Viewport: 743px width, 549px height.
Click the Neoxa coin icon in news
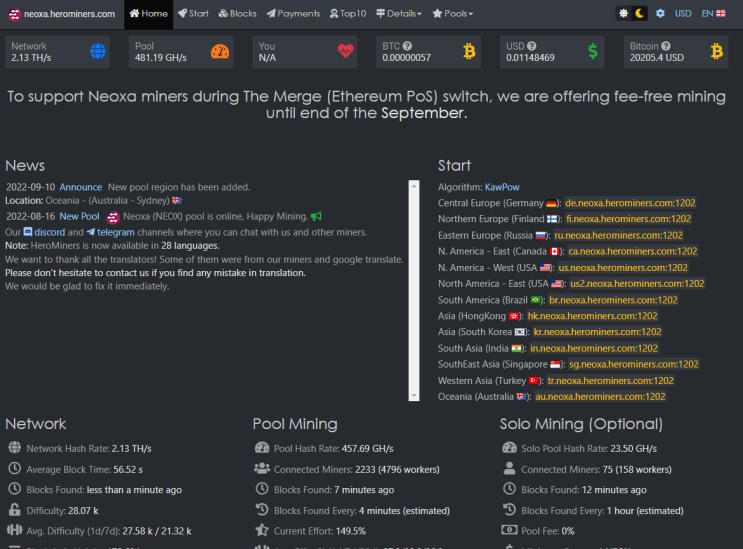(113, 217)
